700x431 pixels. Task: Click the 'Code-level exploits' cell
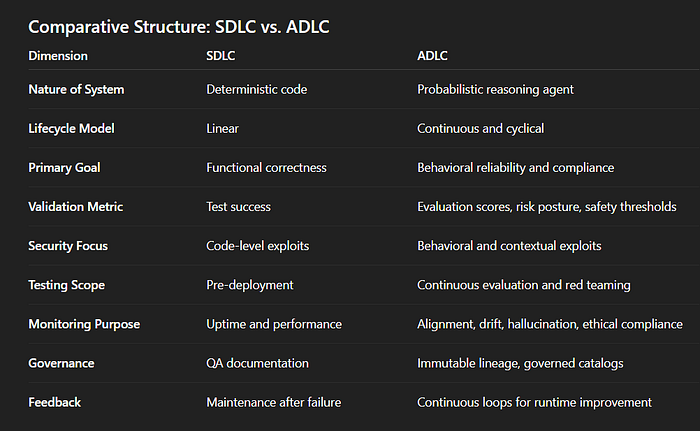click(258, 246)
